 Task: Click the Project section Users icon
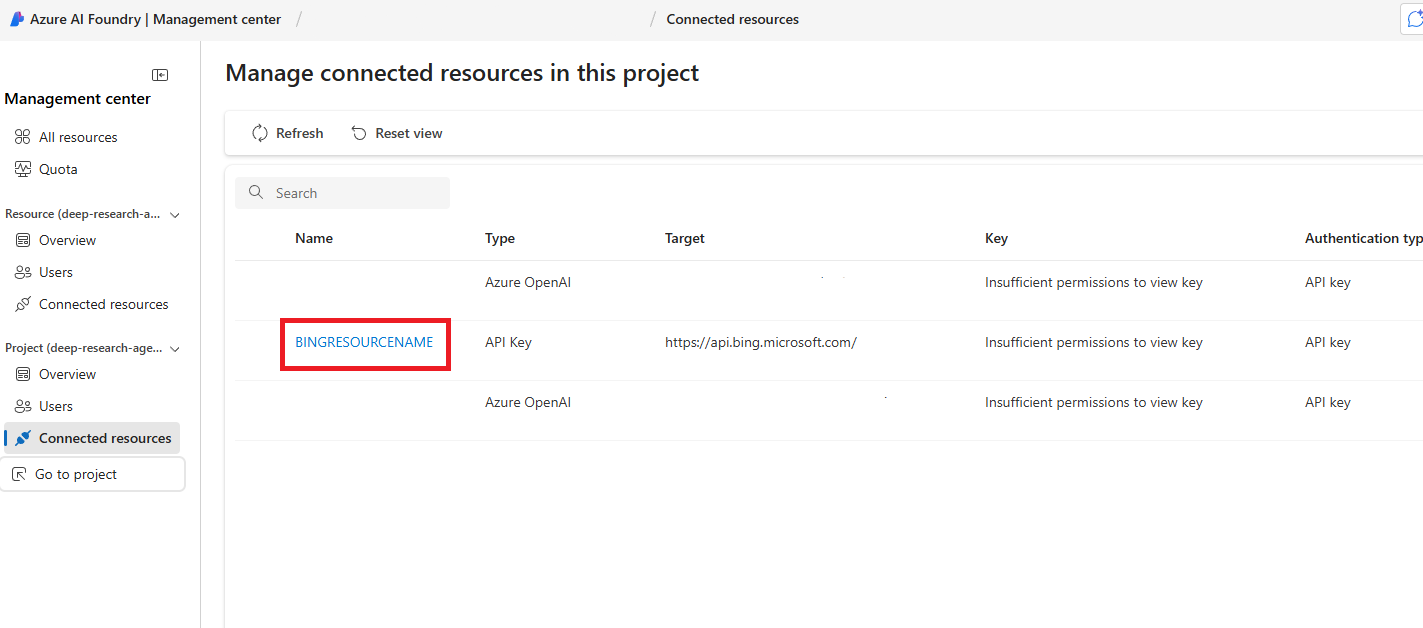pos(22,406)
